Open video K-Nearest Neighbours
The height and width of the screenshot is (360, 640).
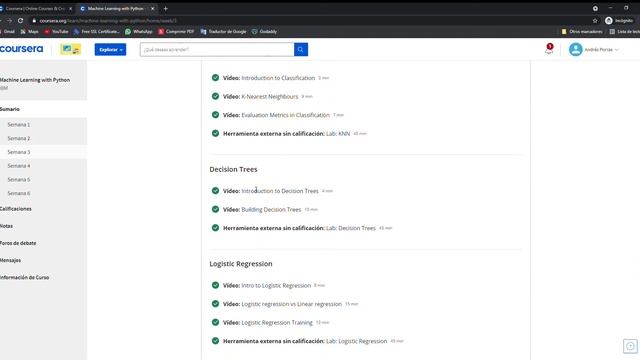click(x=269, y=96)
